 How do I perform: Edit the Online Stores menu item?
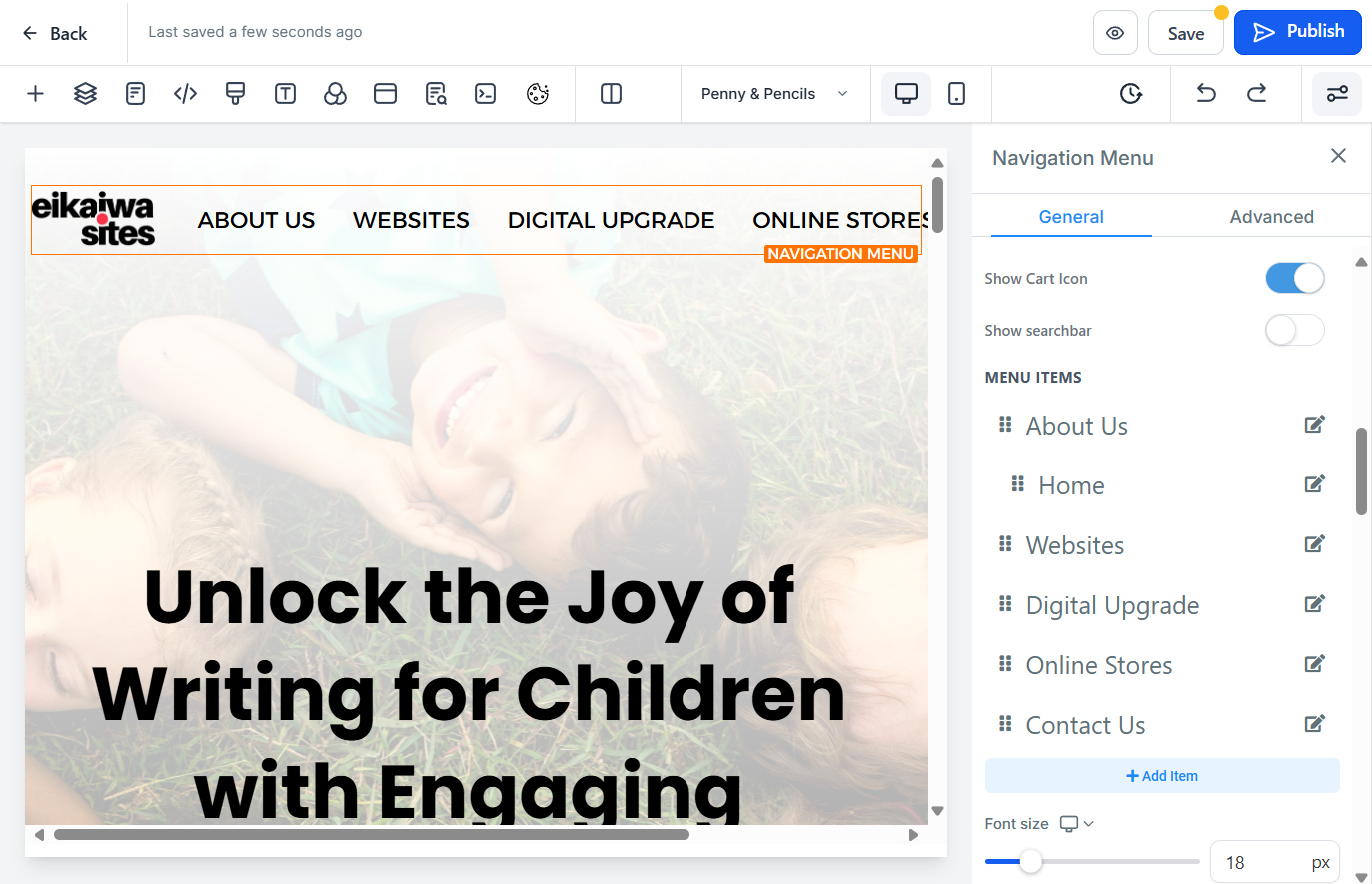tap(1314, 664)
